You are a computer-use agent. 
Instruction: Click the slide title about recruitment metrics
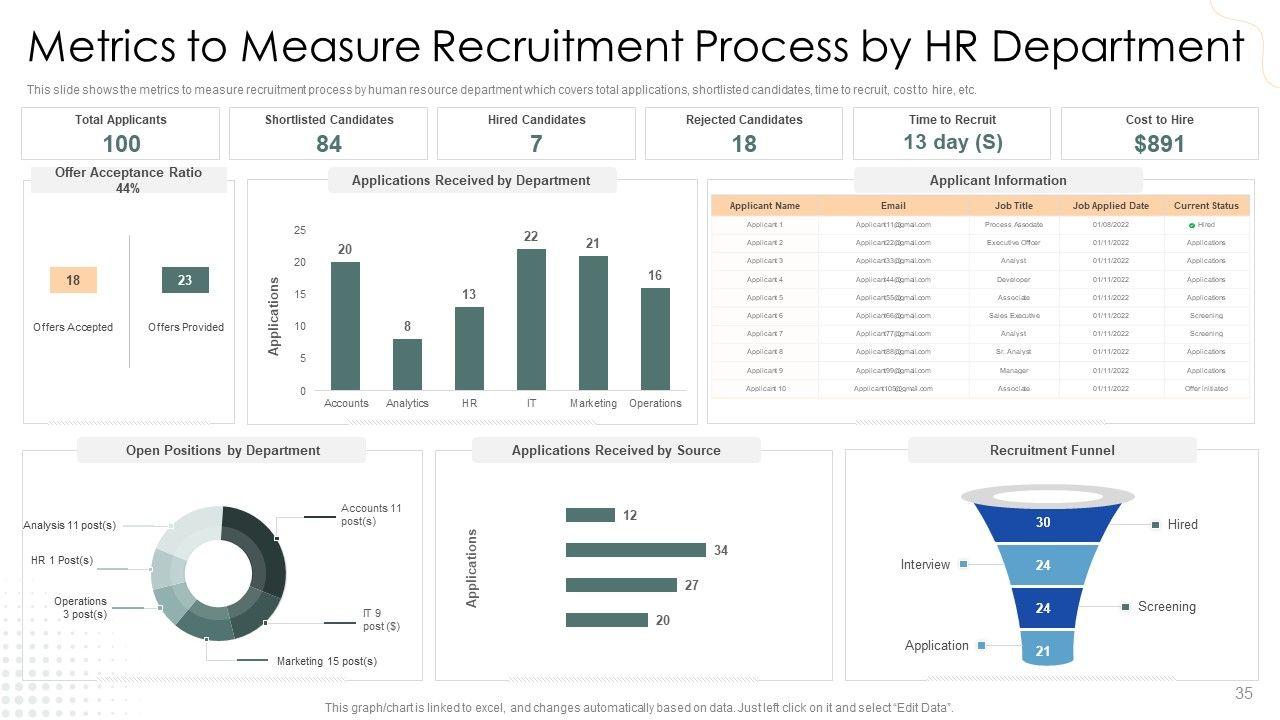[x=636, y=46]
